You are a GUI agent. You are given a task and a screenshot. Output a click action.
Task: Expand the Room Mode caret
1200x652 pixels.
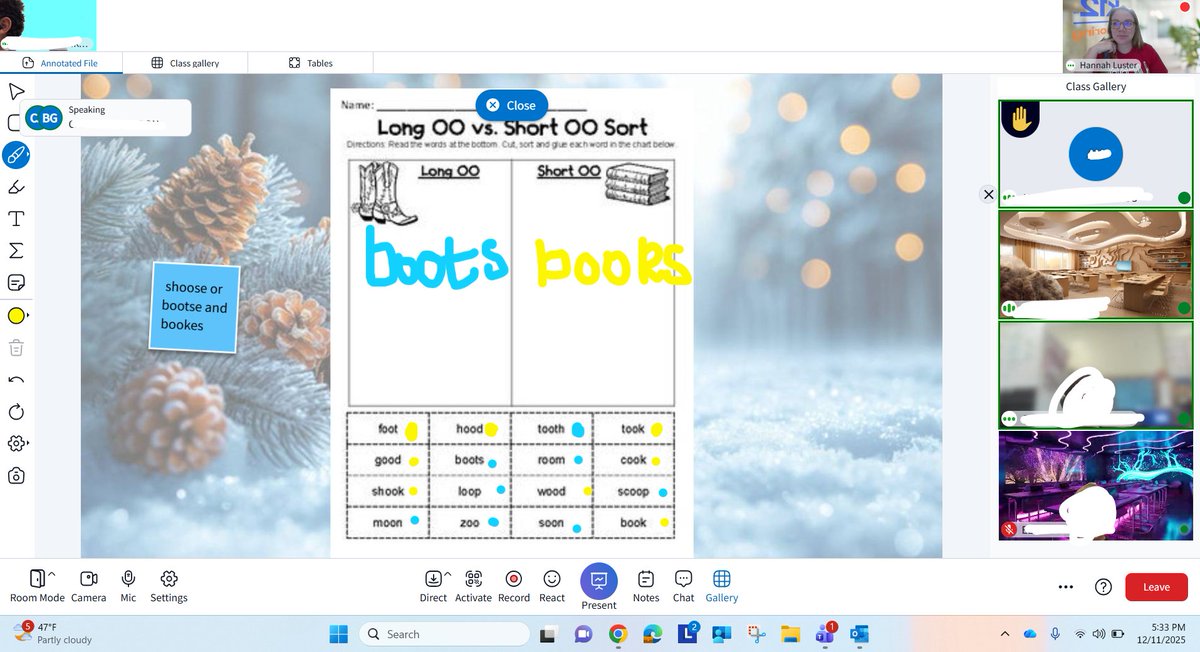point(52,574)
